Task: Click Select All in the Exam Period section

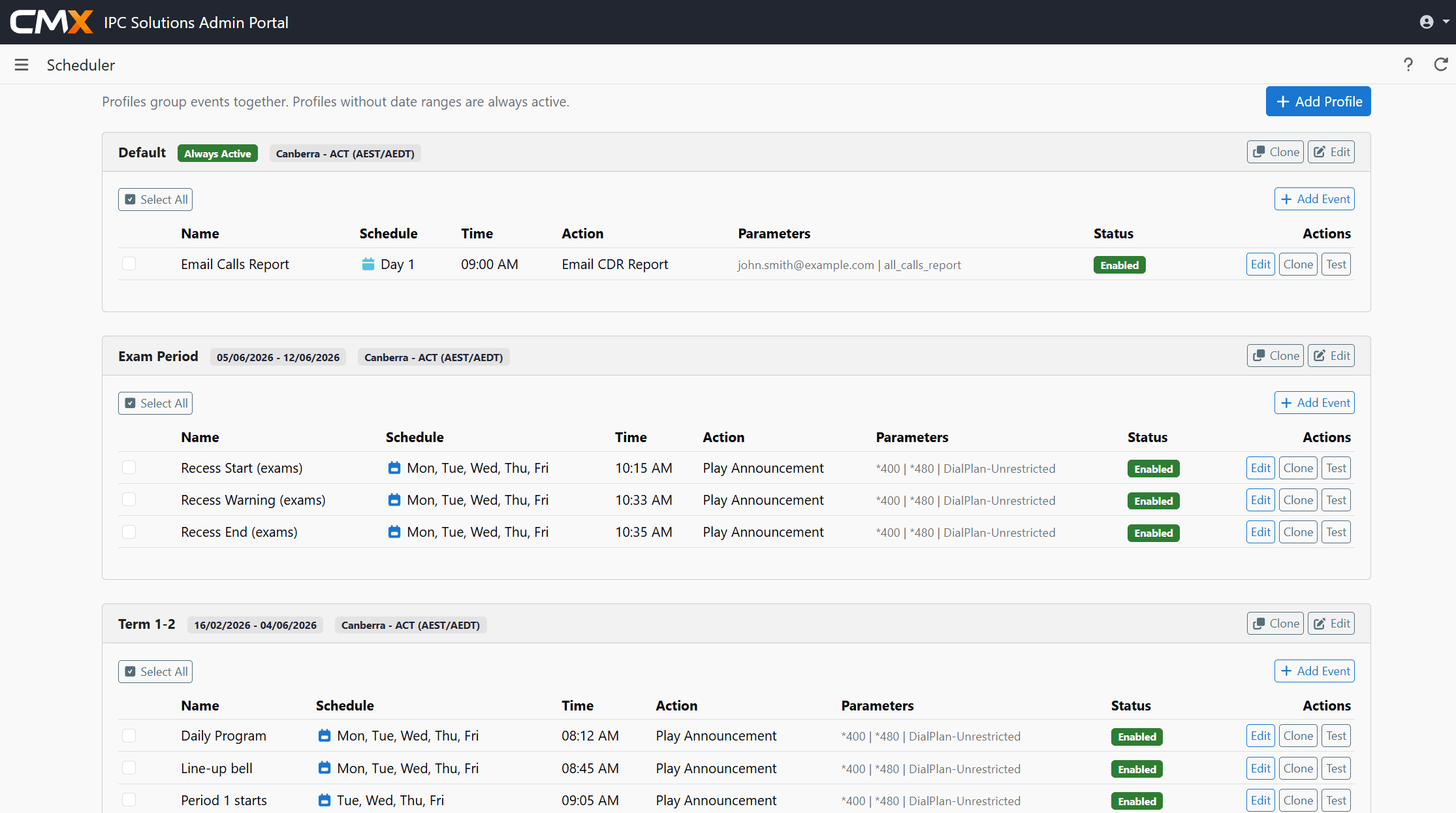Action: [155, 403]
